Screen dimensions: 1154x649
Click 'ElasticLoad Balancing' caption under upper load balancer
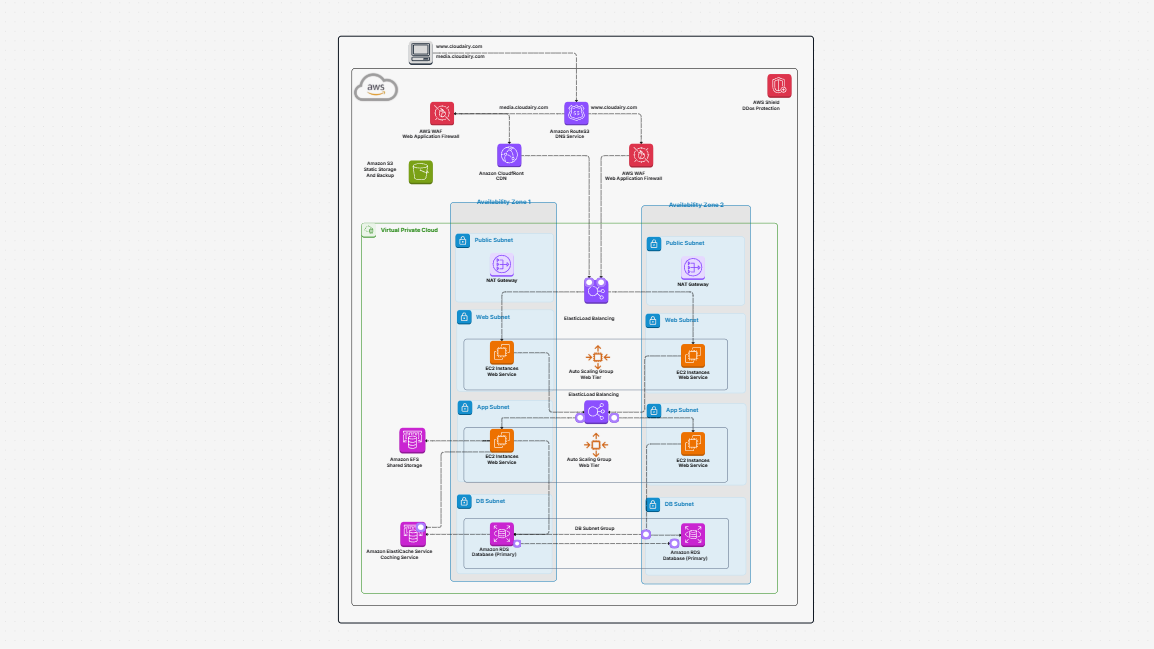[x=589, y=319]
